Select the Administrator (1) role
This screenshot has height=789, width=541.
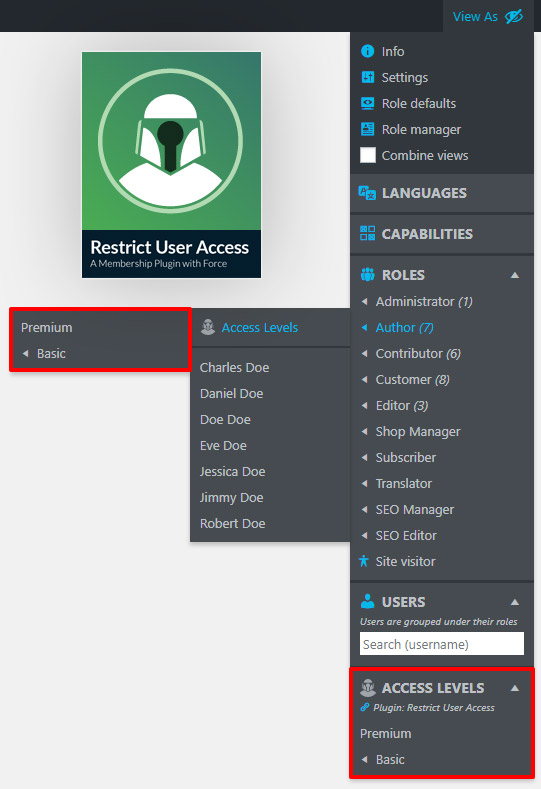[424, 301]
